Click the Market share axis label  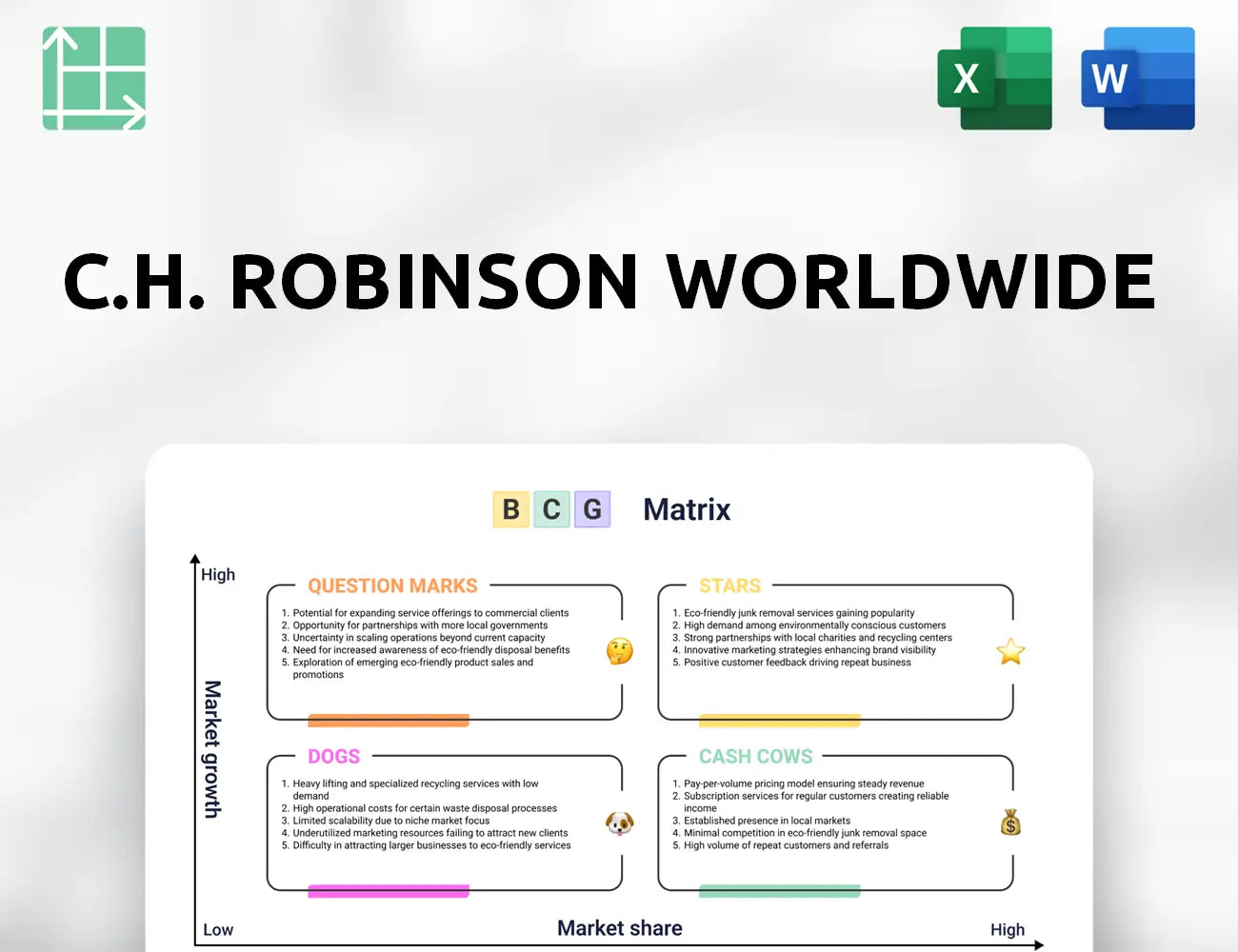[620, 928]
